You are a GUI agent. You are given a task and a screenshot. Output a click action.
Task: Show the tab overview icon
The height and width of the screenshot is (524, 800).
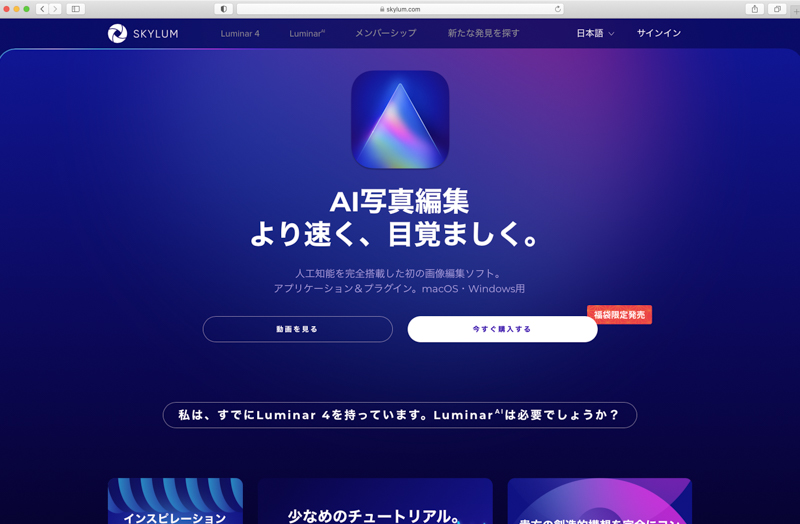[x=777, y=9]
